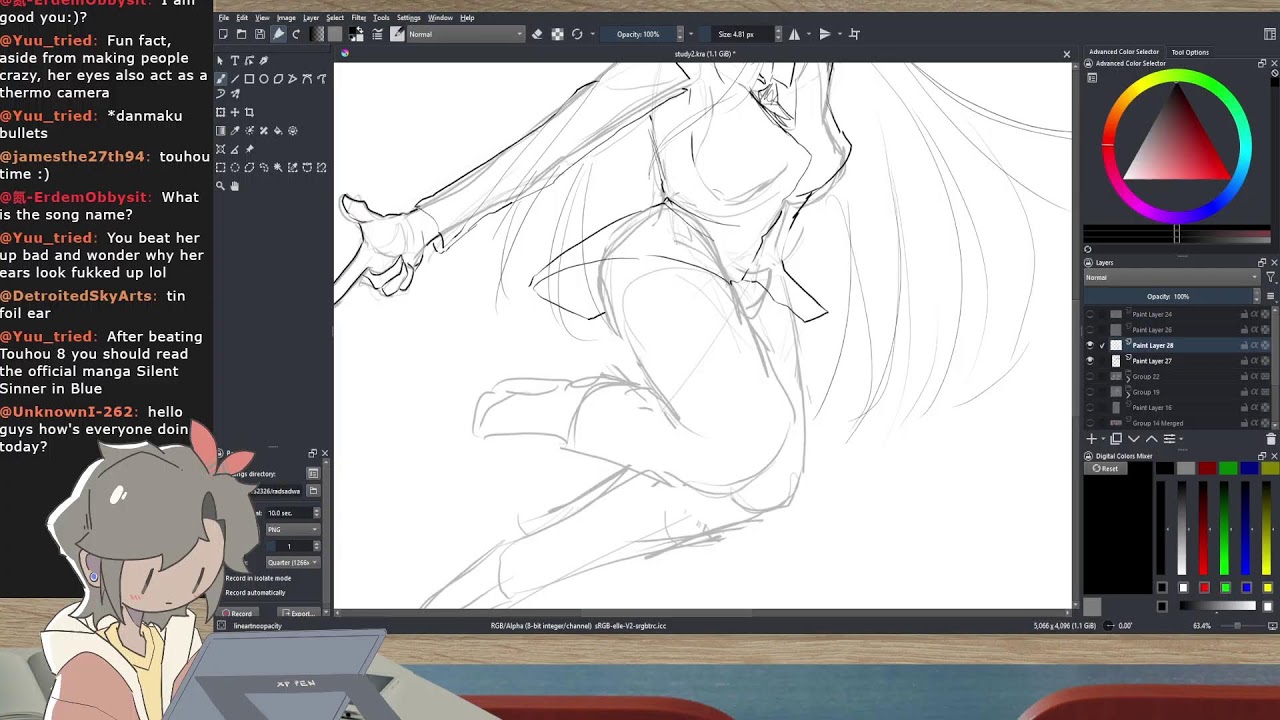Choose the Measure tool
The width and height of the screenshot is (1280, 720).
tap(235, 149)
